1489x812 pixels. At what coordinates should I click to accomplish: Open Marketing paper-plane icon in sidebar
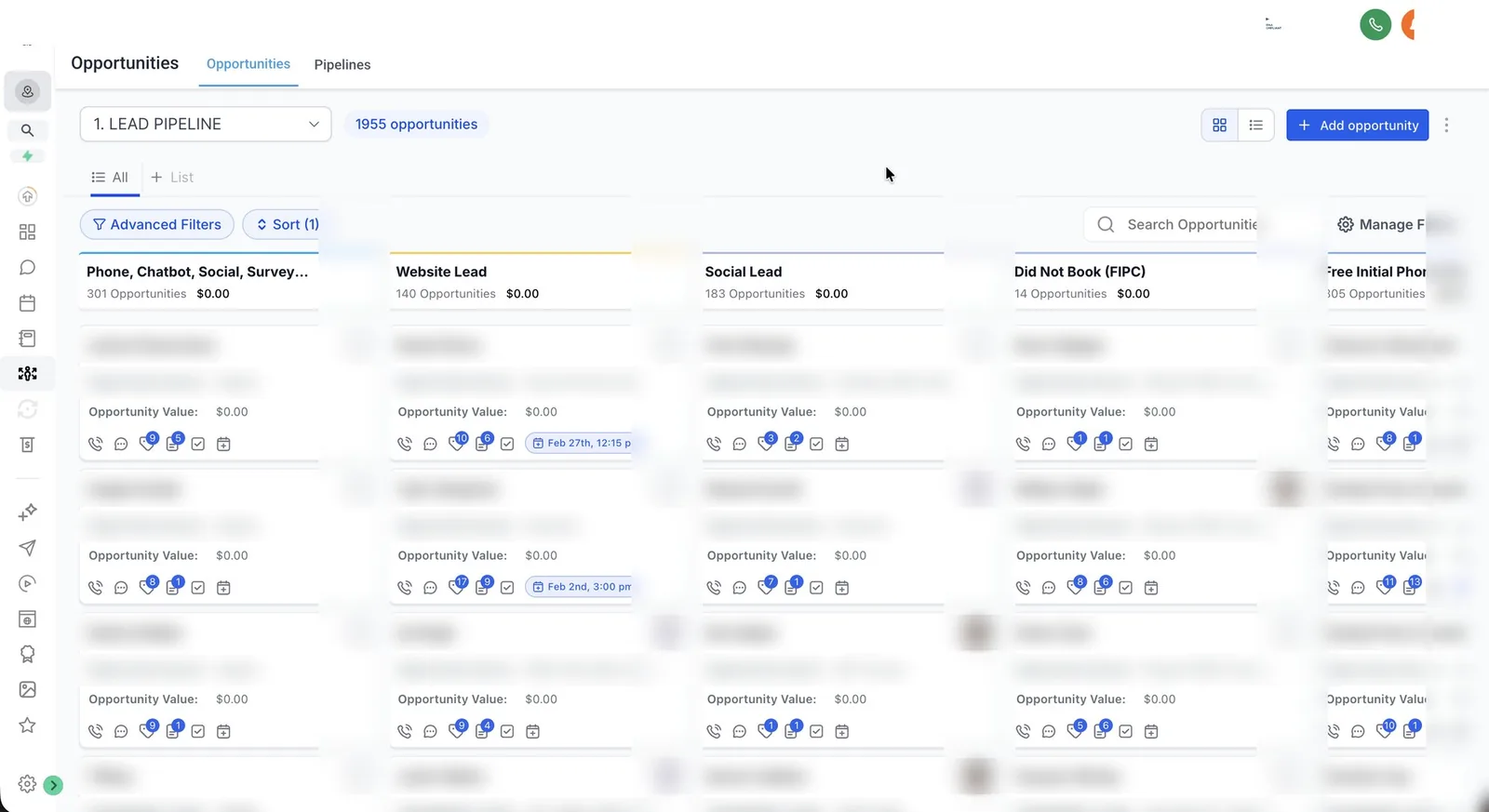tap(28, 548)
